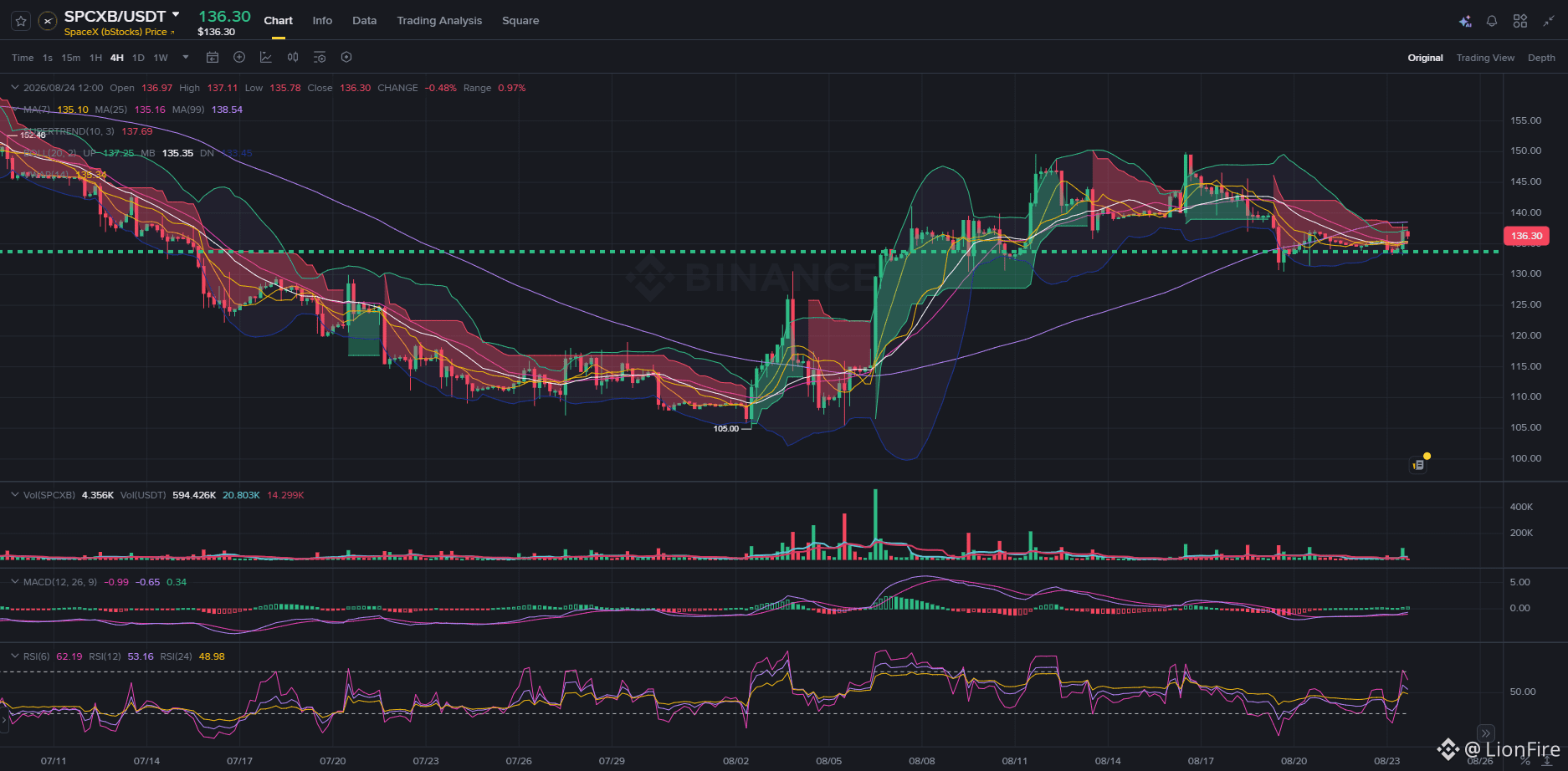This screenshot has width=1568, height=771.
Task: Add SPCXB/USDT to favorites with star
Action: (x=21, y=21)
